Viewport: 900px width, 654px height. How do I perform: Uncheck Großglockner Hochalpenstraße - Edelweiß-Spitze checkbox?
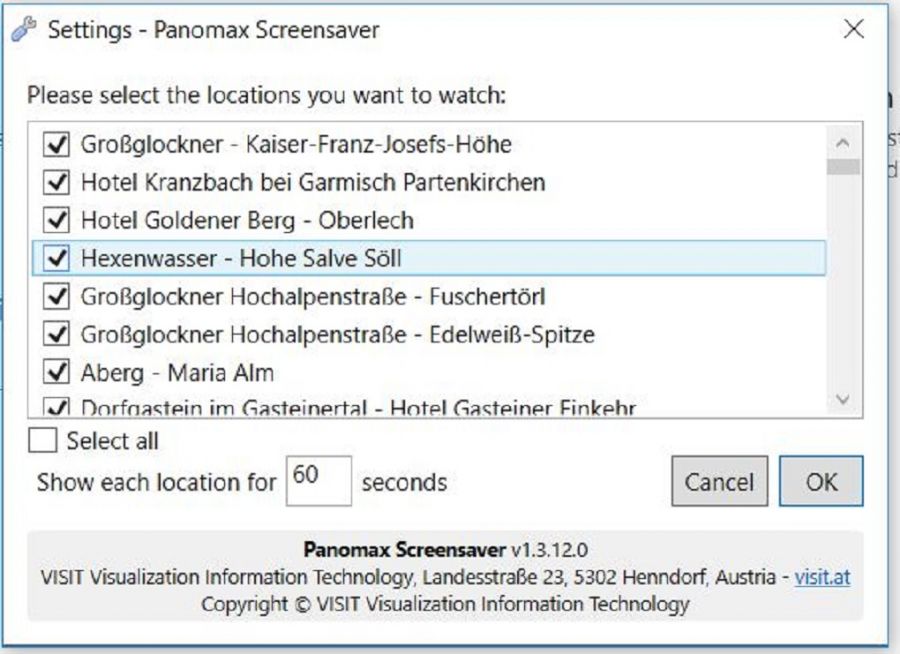pyautogui.click(x=56, y=334)
